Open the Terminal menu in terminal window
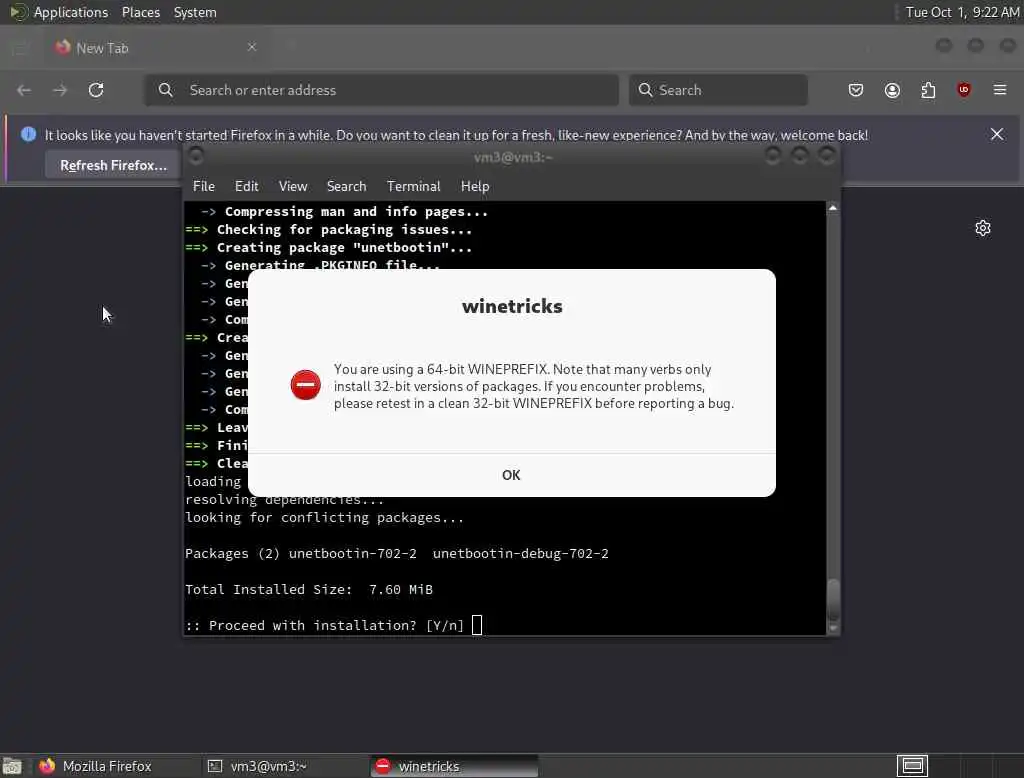Screen dimensions: 1024x778 pyautogui.click(x=413, y=186)
